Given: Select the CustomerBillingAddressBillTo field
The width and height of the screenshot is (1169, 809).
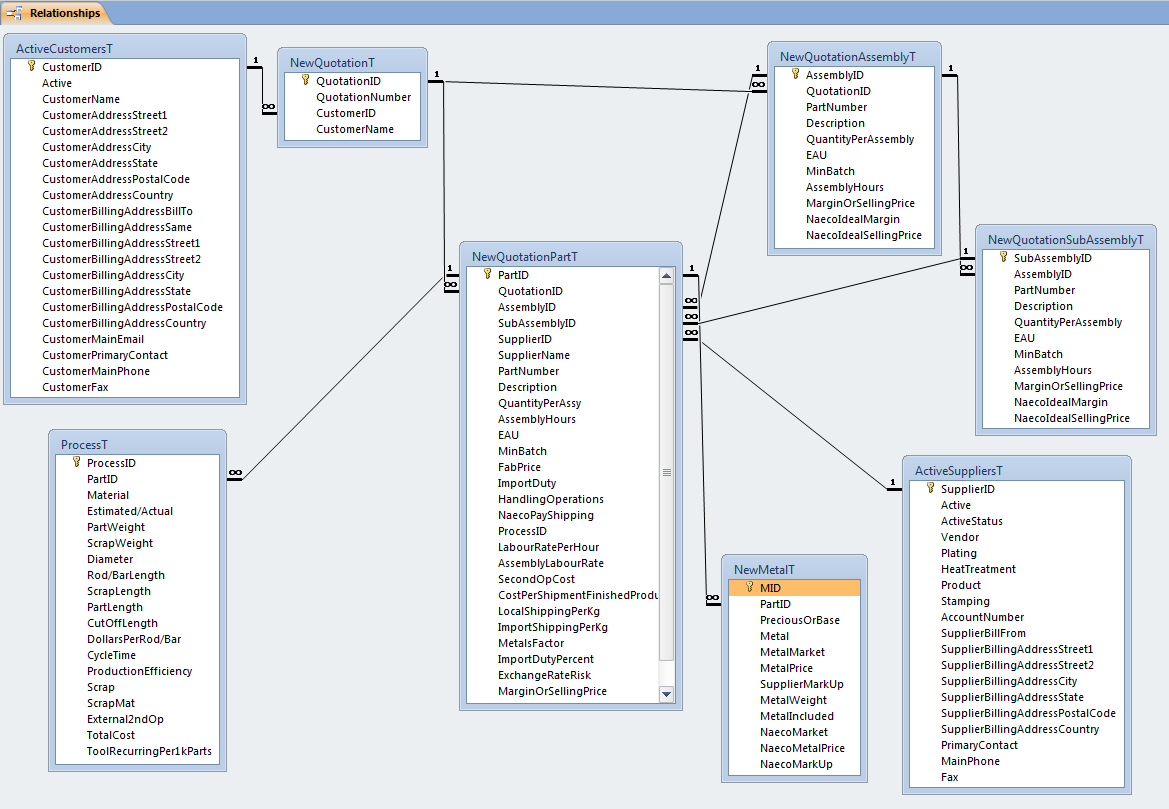Looking at the screenshot, I should [x=125, y=211].
